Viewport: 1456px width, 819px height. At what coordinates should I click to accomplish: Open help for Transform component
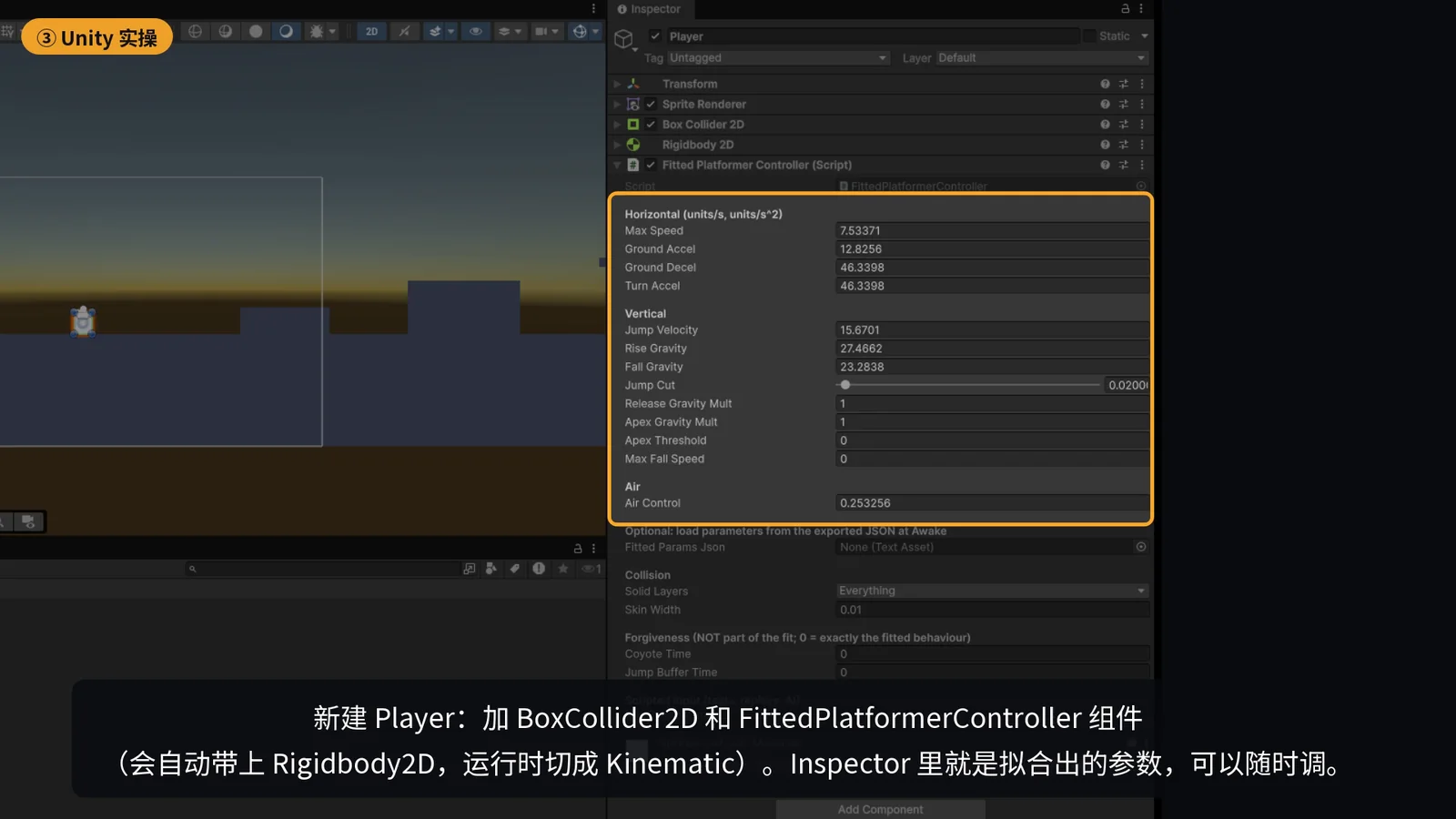click(1105, 84)
